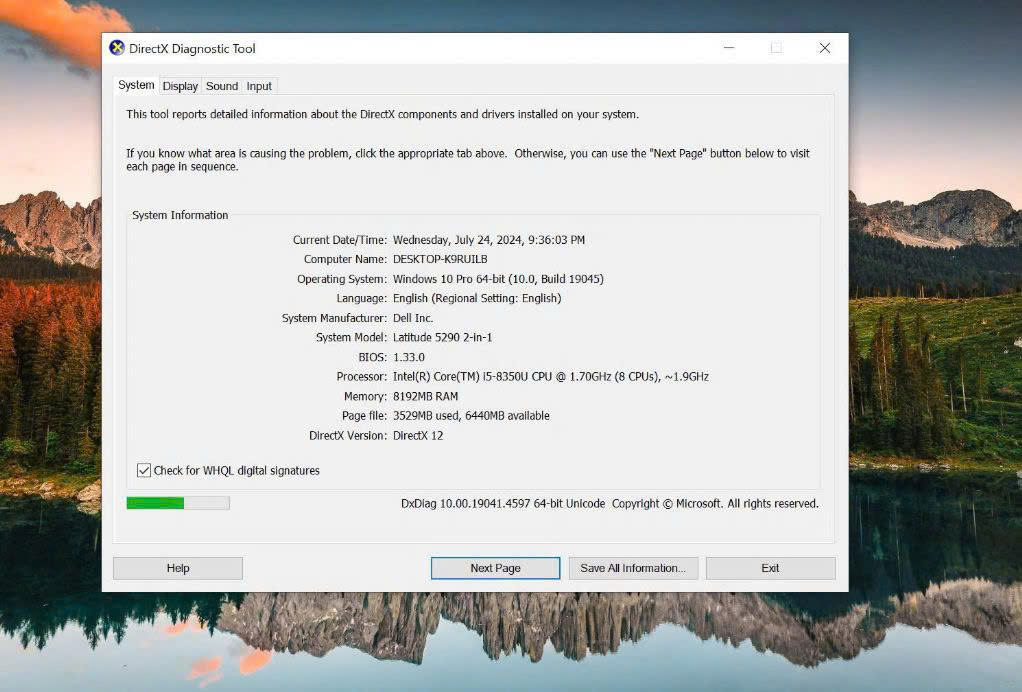Switch to the Display tab
The image size is (1022, 692).
coord(180,86)
